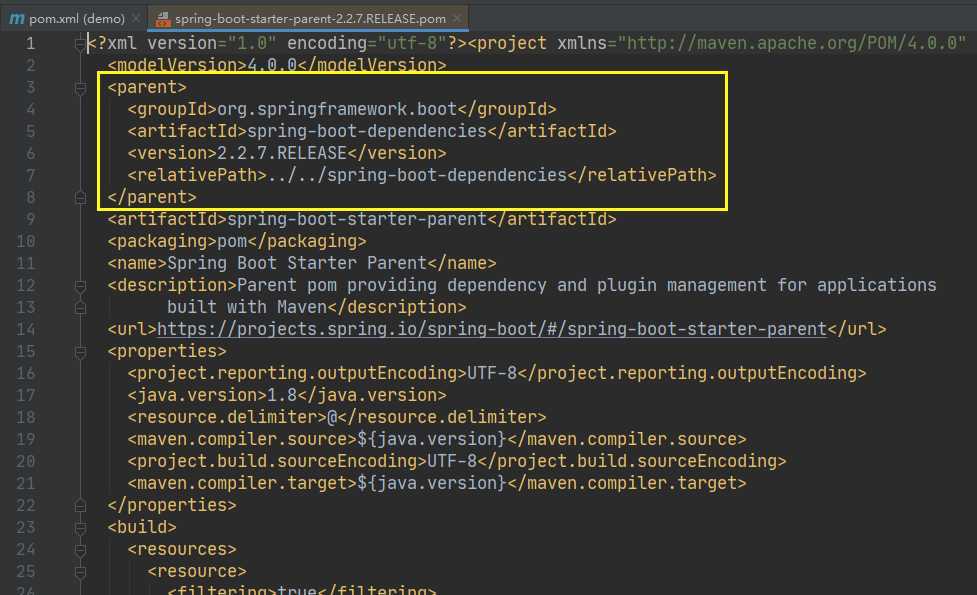Click the Maven icon on pom.xml tab
Image resolution: width=977 pixels, height=595 pixels.
click(x=17, y=19)
